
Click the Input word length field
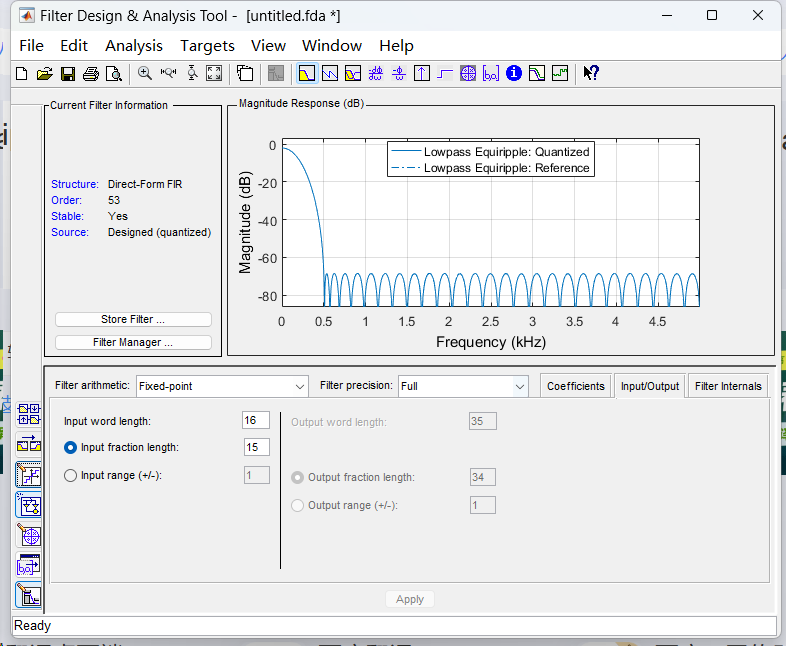[x=256, y=421]
